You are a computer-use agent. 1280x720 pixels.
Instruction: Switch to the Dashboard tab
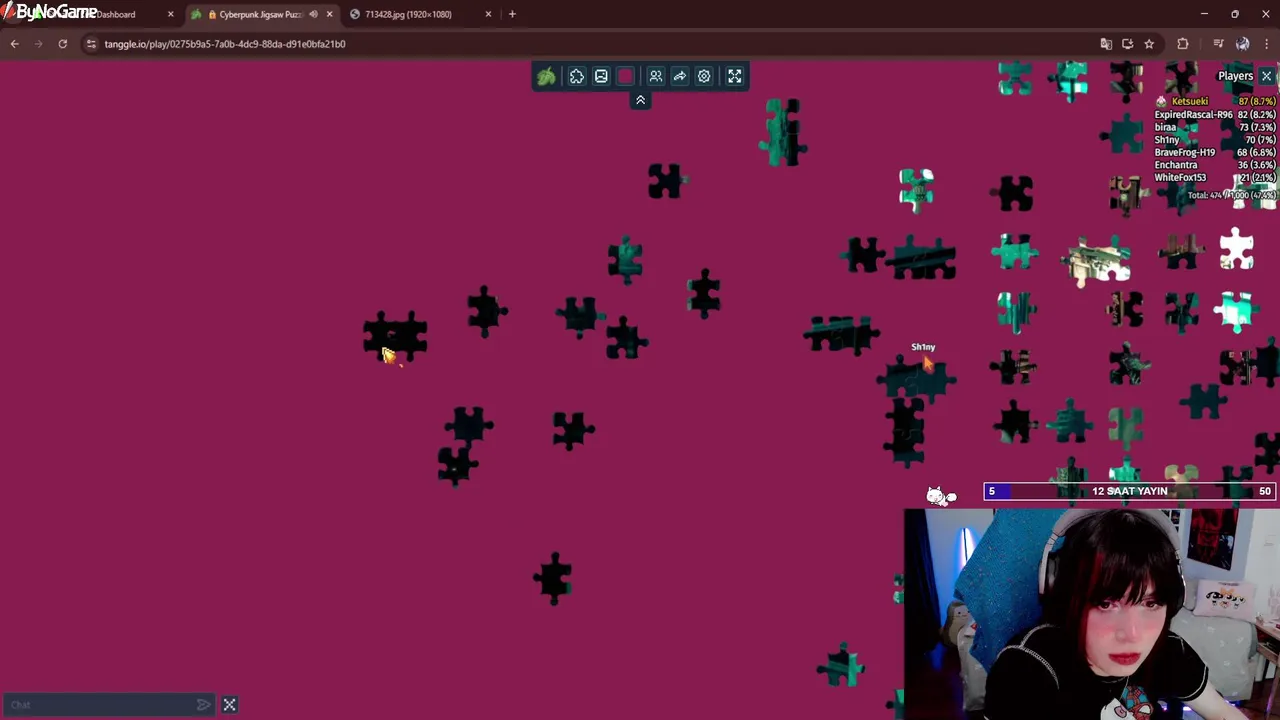[116, 14]
